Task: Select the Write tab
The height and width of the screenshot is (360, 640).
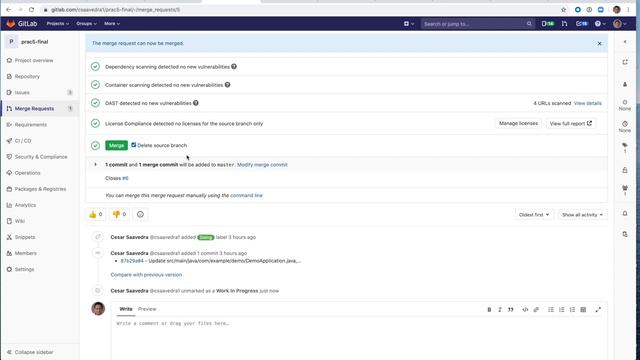Action: point(126,309)
